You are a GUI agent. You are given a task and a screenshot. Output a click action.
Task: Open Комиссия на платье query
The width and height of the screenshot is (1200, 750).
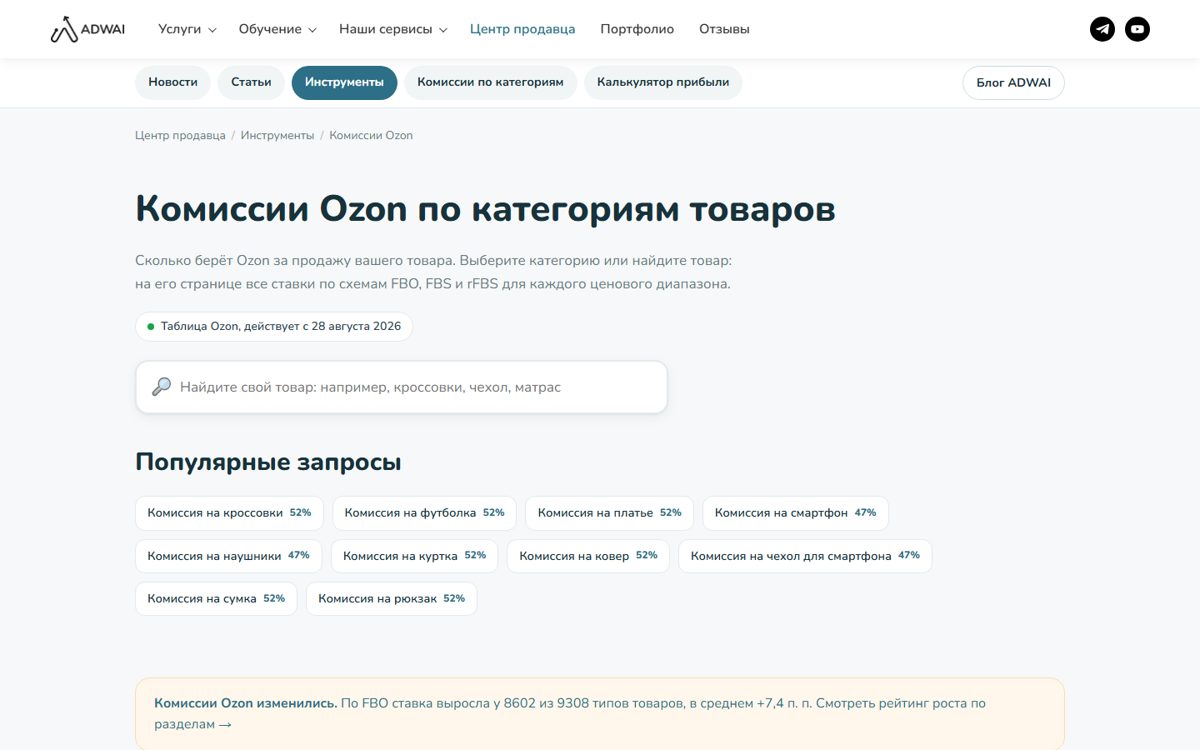(x=609, y=513)
